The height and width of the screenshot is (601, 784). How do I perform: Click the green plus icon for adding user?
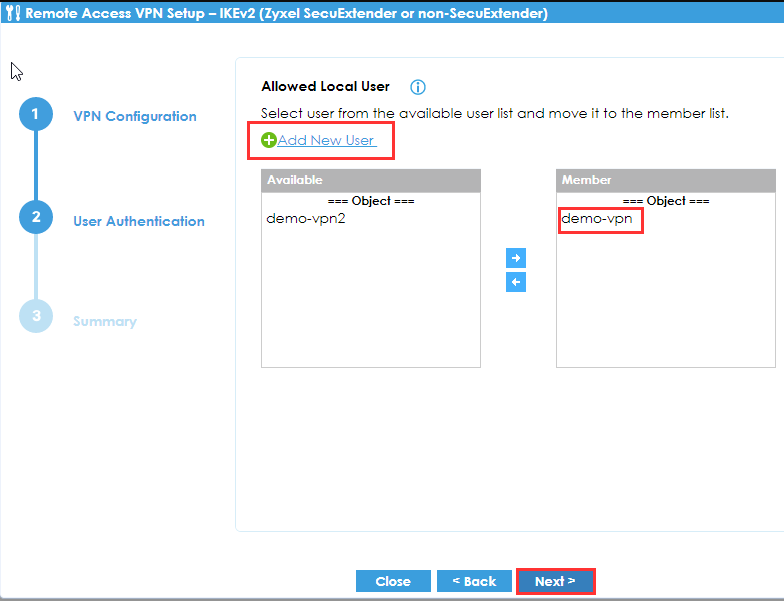[x=268, y=141]
